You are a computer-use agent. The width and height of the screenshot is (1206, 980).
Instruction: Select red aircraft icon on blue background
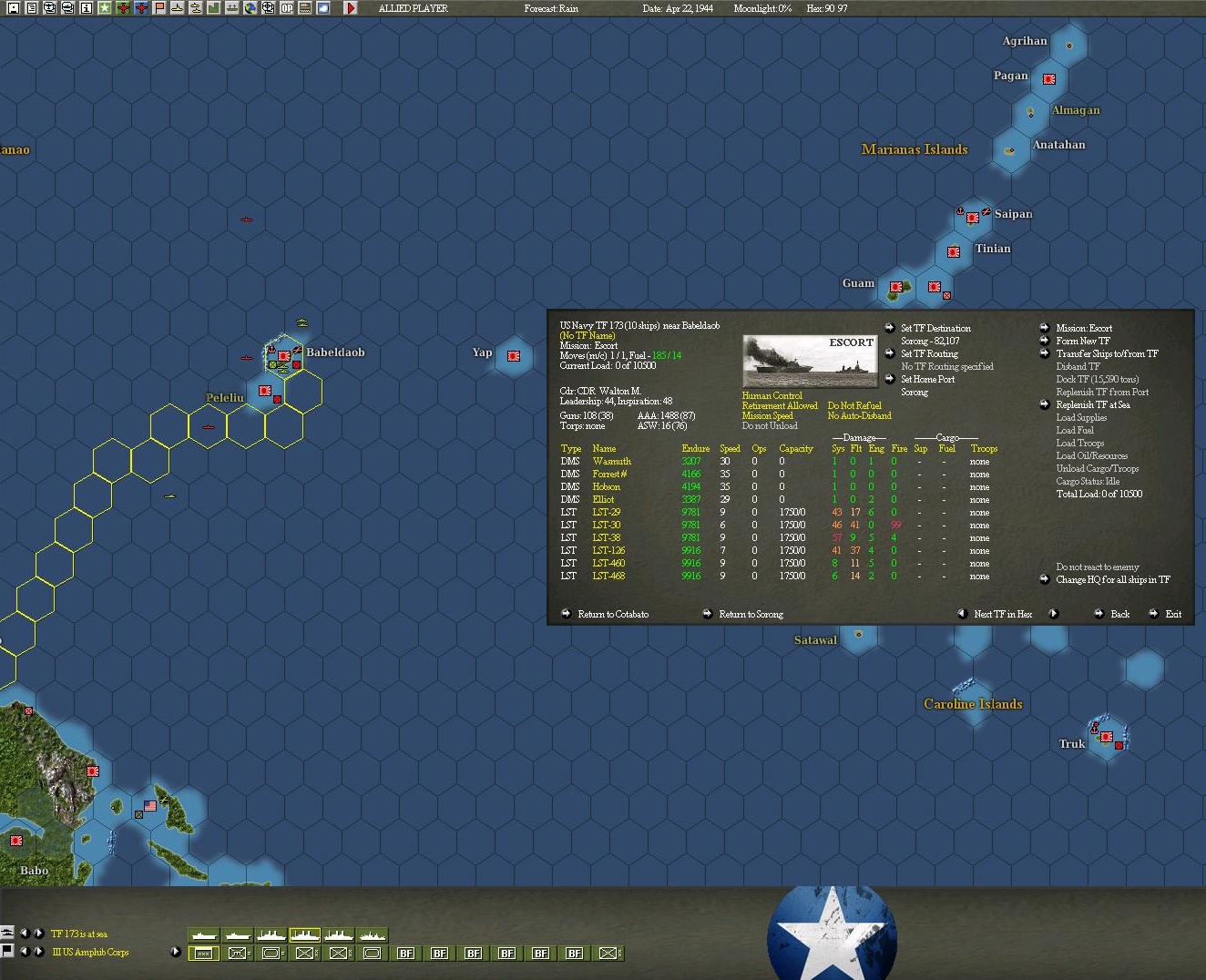point(141,8)
